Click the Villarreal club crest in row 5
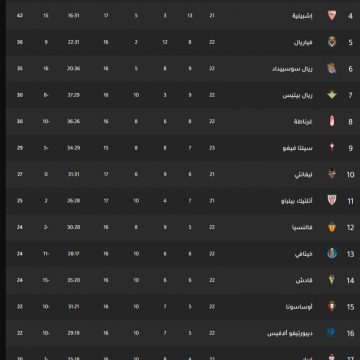Viewport: 360px width, 360px height. point(332,42)
